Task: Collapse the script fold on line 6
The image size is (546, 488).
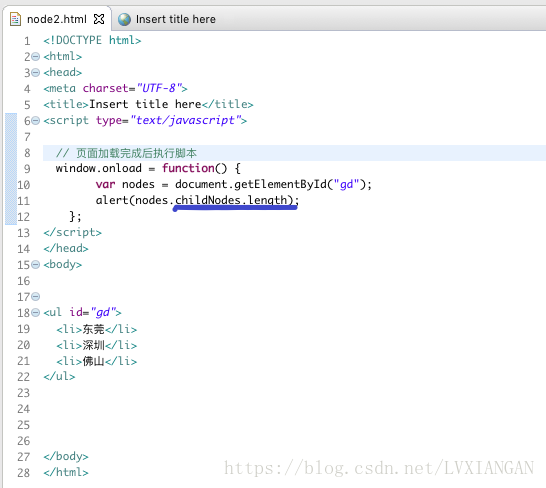Action: [x=36, y=121]
